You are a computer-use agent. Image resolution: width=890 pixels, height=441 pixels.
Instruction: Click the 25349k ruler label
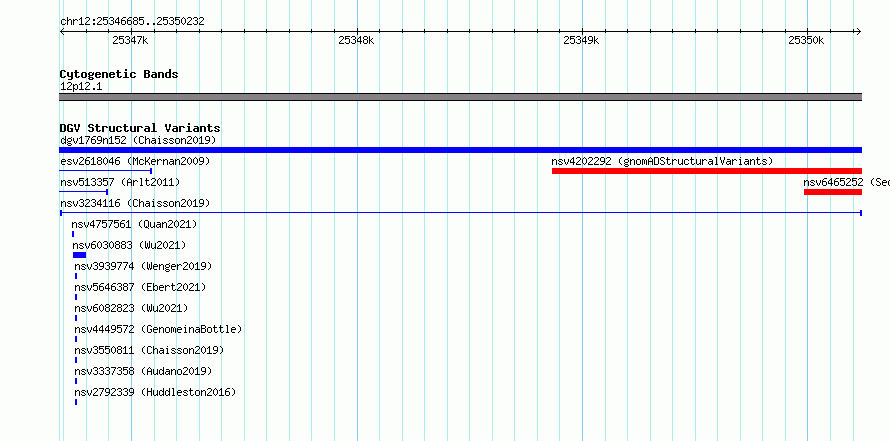(x=581, y=40)
